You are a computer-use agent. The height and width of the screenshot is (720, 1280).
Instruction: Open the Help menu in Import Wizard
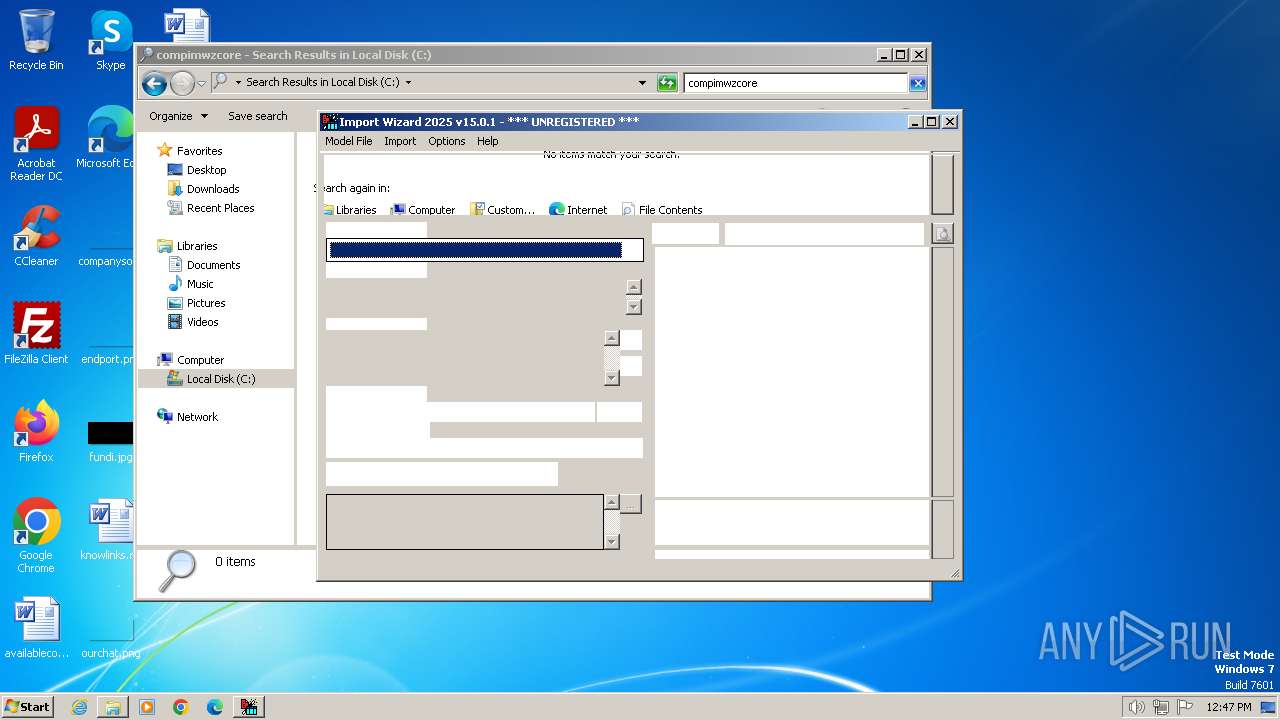(487, 141)
